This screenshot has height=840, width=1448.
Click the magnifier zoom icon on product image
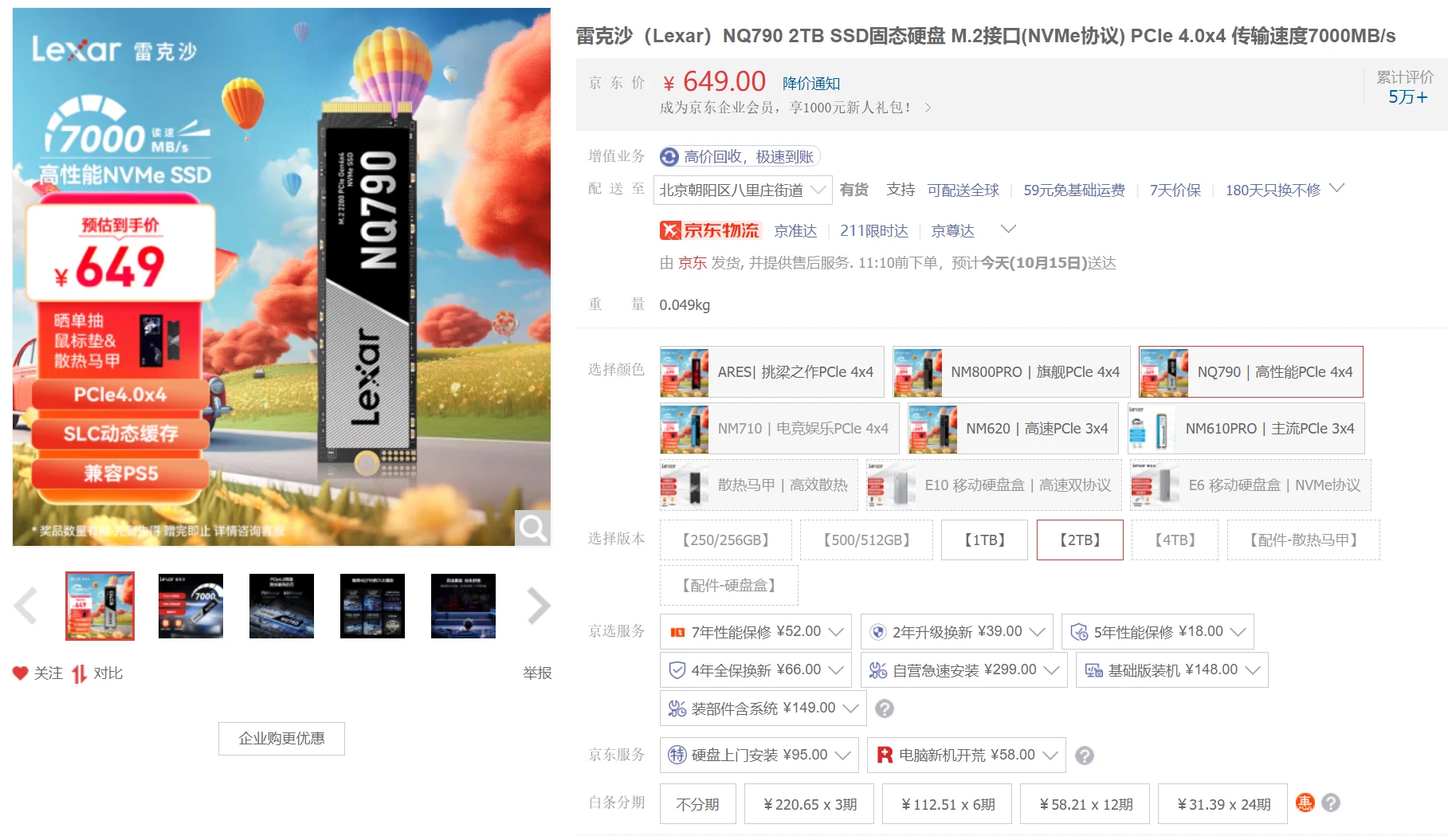pos(532,528)
